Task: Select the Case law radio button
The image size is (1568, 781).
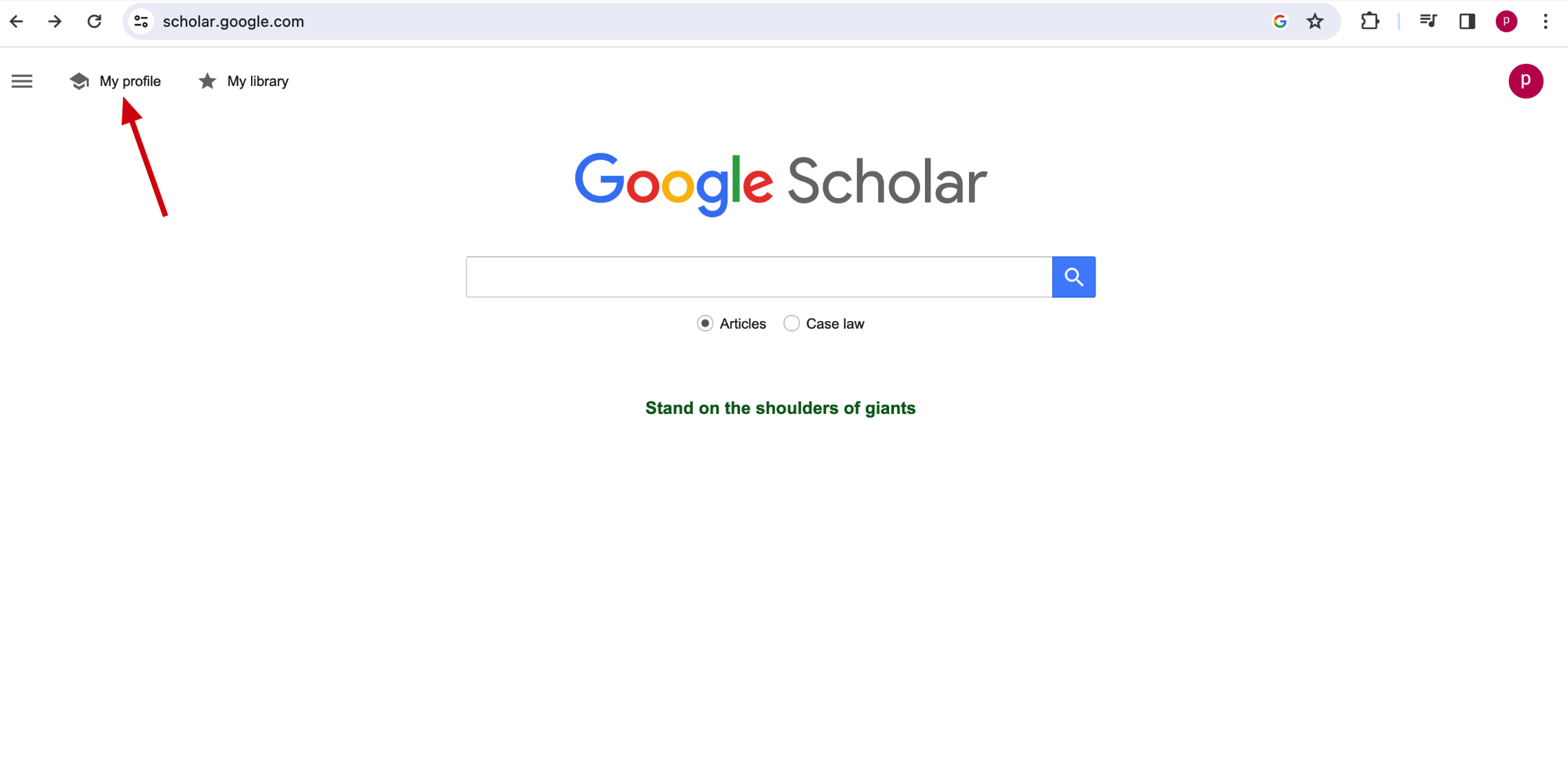Action: pyautogui.click(x=792, y=323)
